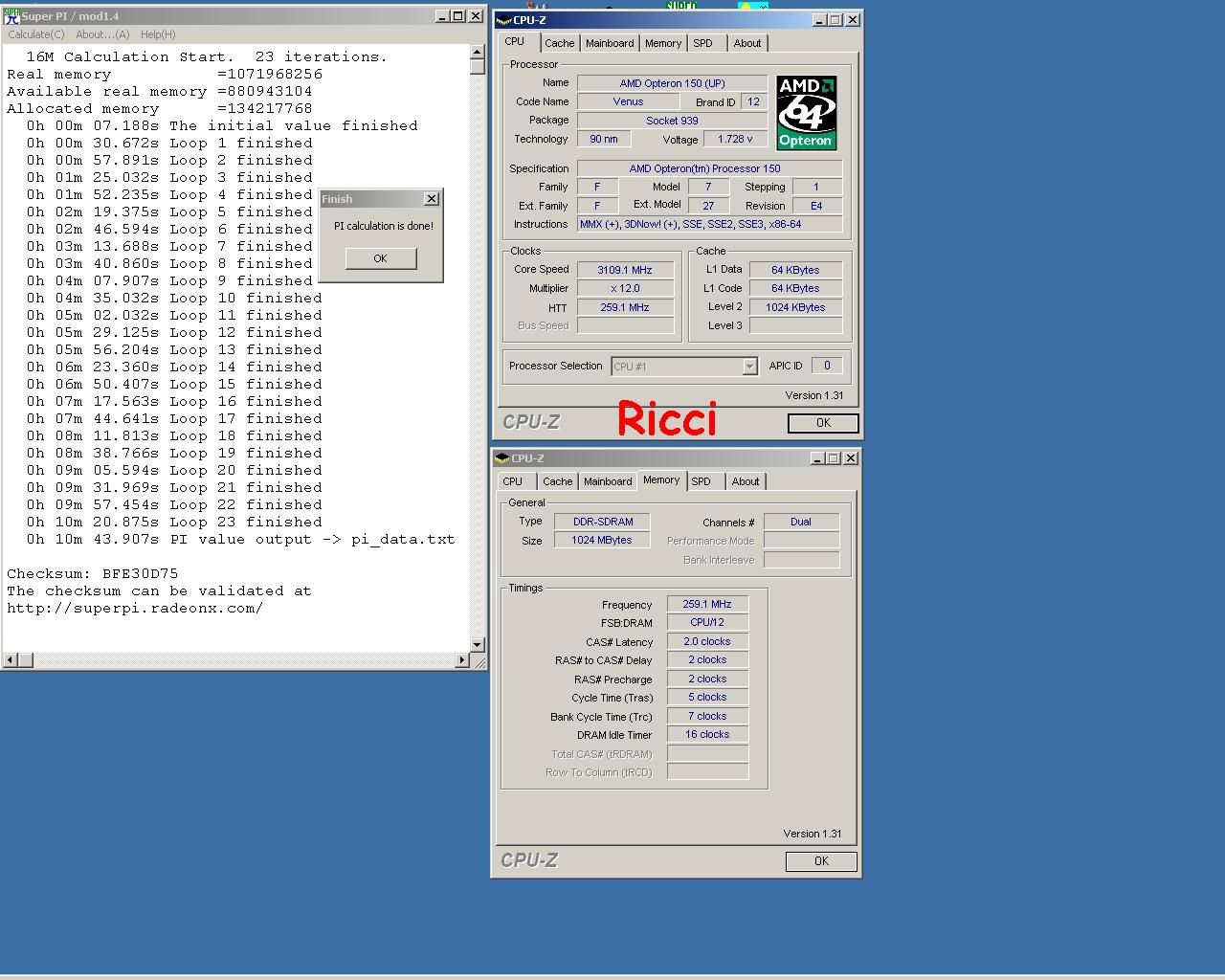1225x980 pixels.
Task: Open the About...(A) menu in Super PI
Action: [102, 34]
